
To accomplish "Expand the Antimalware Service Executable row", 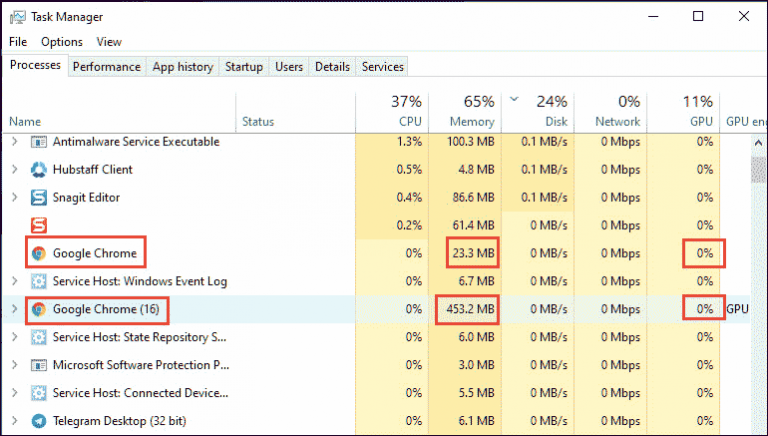I will pyautogui.click(x=15, y=142).
